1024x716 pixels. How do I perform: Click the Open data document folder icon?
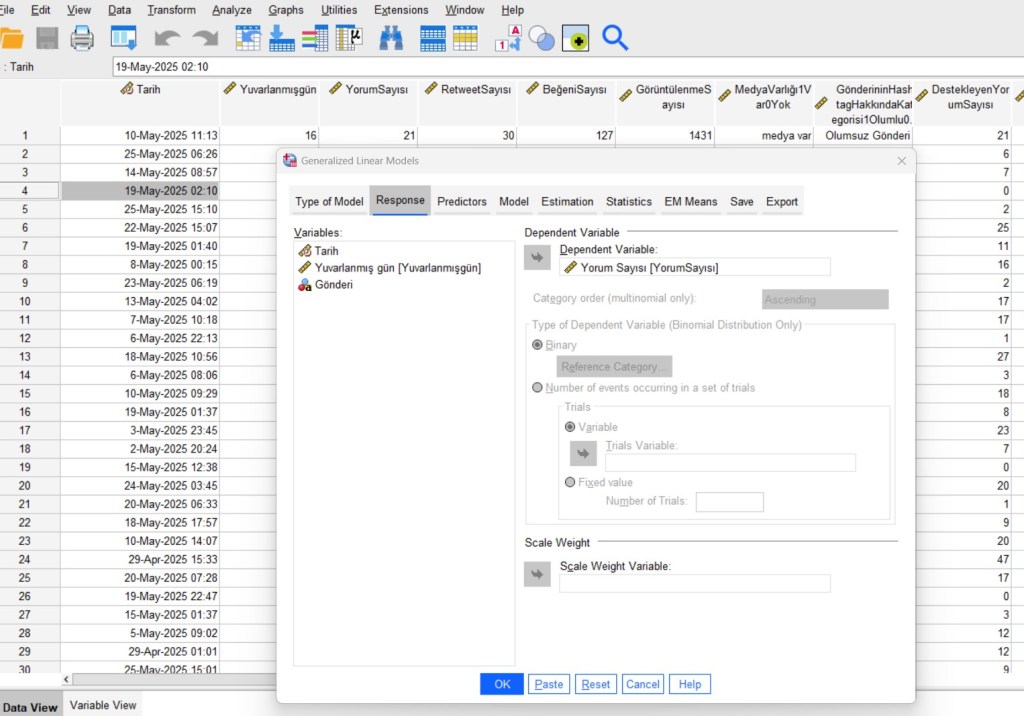(x=11, y=38)
